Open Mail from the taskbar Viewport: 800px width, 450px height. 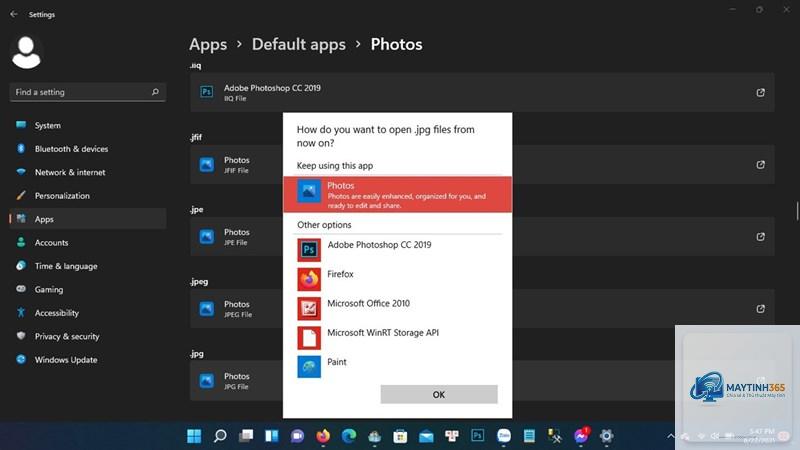click(x=426, y=436)
